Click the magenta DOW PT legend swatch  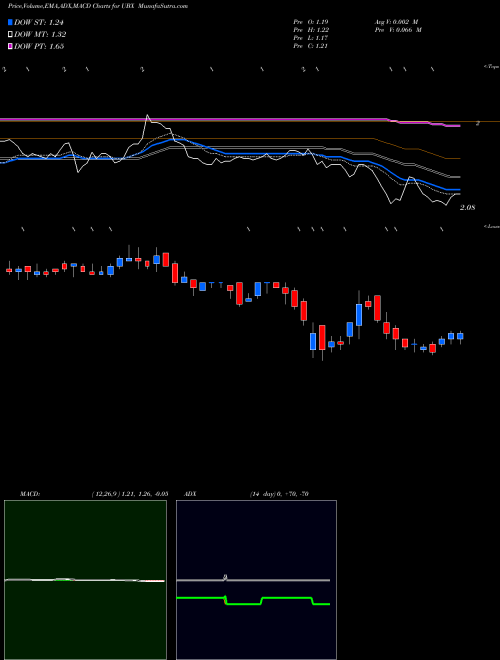point(11,46)
